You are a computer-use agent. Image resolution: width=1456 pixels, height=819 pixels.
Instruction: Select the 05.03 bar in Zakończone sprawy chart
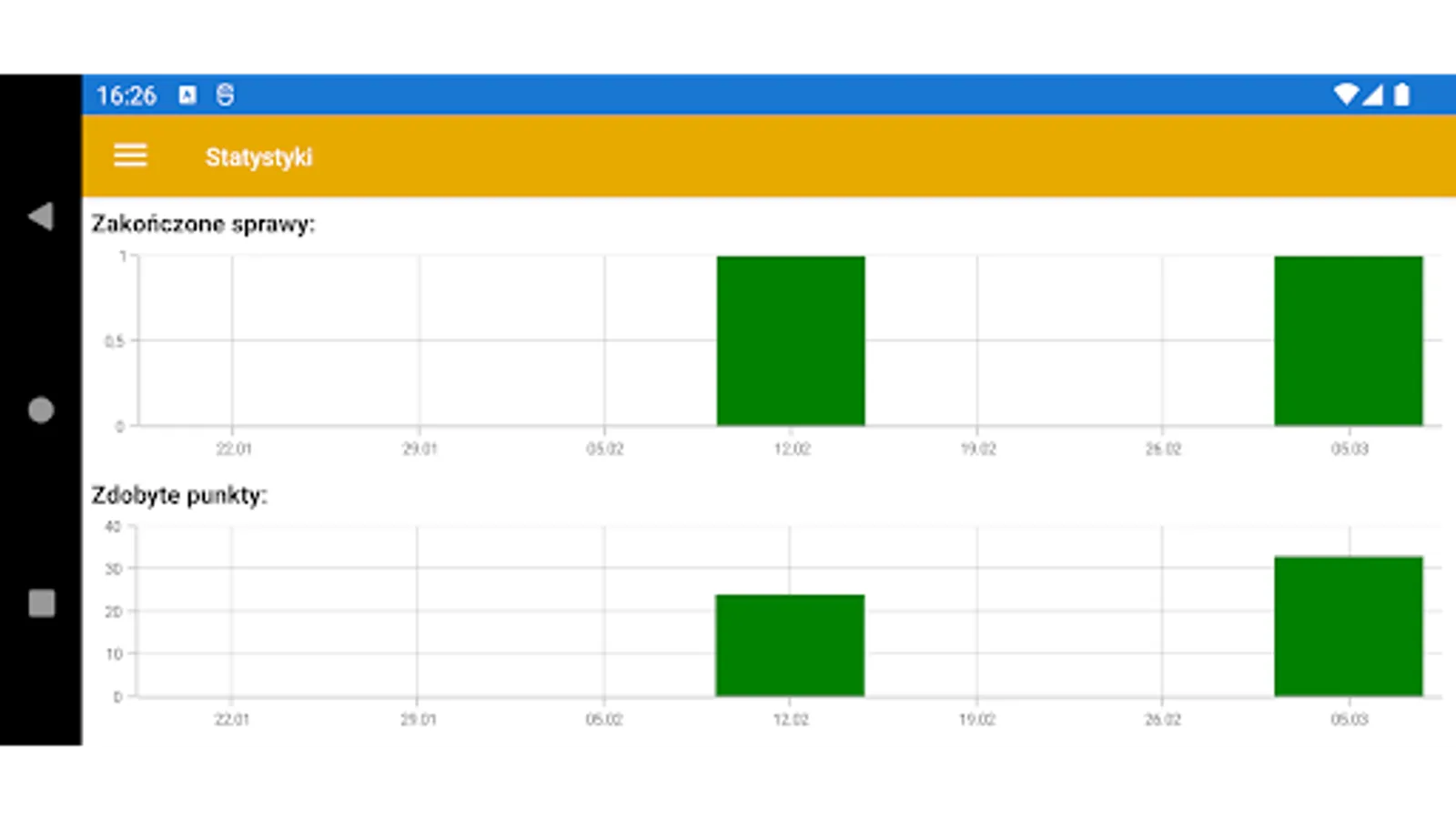[x=1348, y=339]
